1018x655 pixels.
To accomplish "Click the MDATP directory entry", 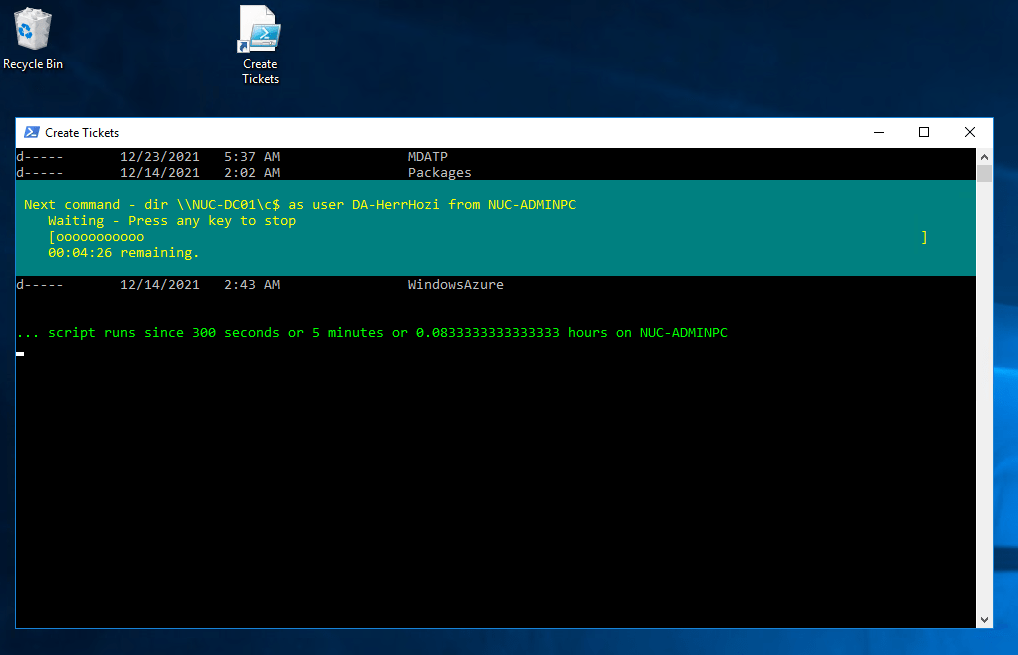I will tap(428, 157).
